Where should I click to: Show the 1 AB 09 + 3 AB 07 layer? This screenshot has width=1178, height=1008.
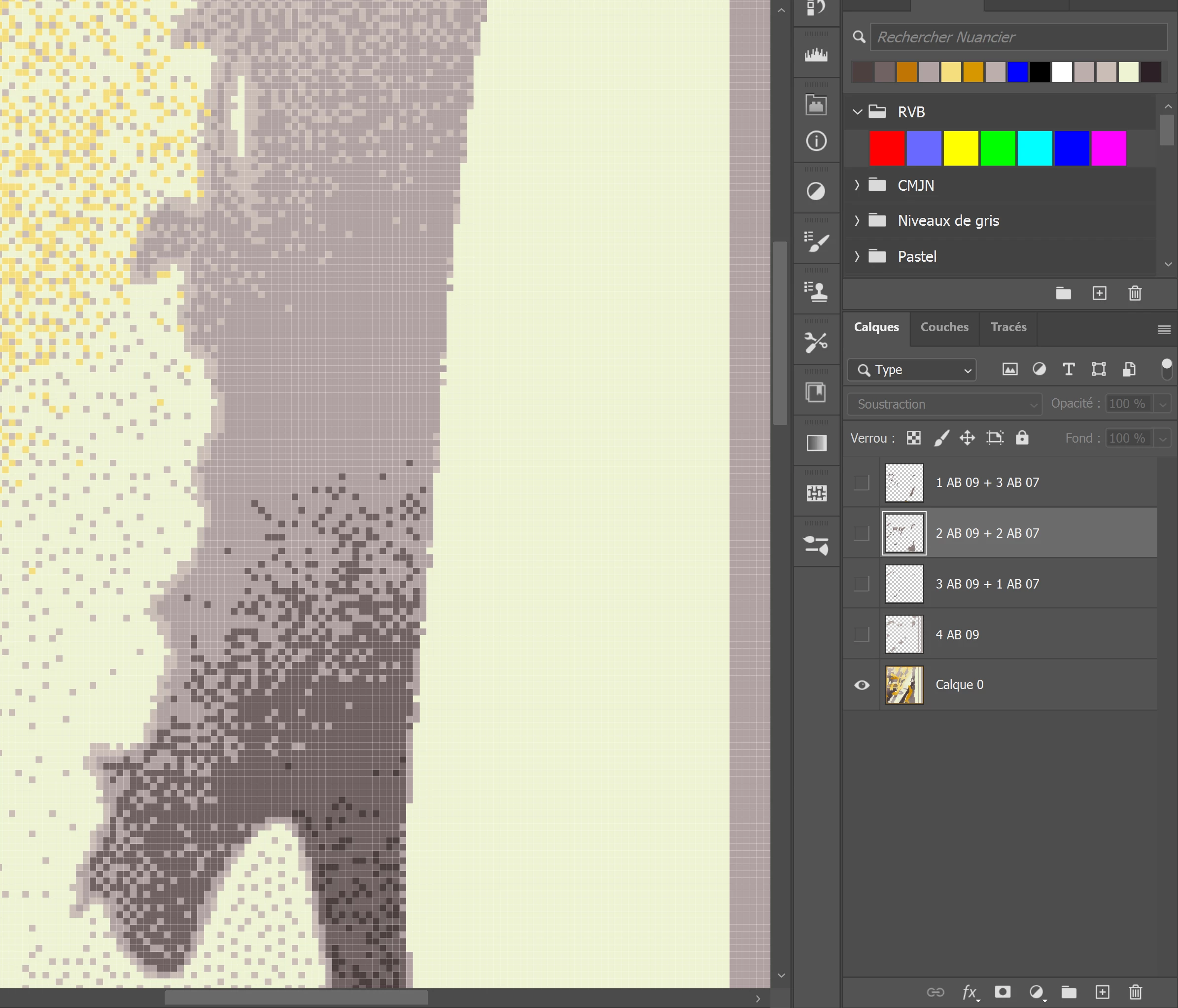(x=862, y=483)
